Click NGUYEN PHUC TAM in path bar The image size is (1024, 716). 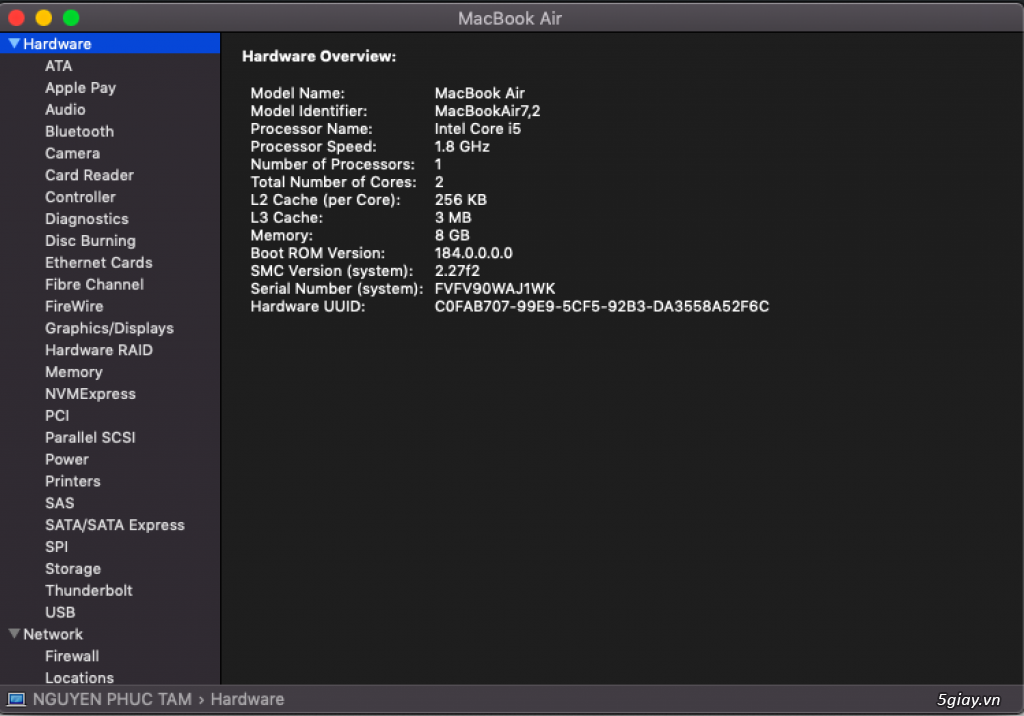click(x=112, y=699)
